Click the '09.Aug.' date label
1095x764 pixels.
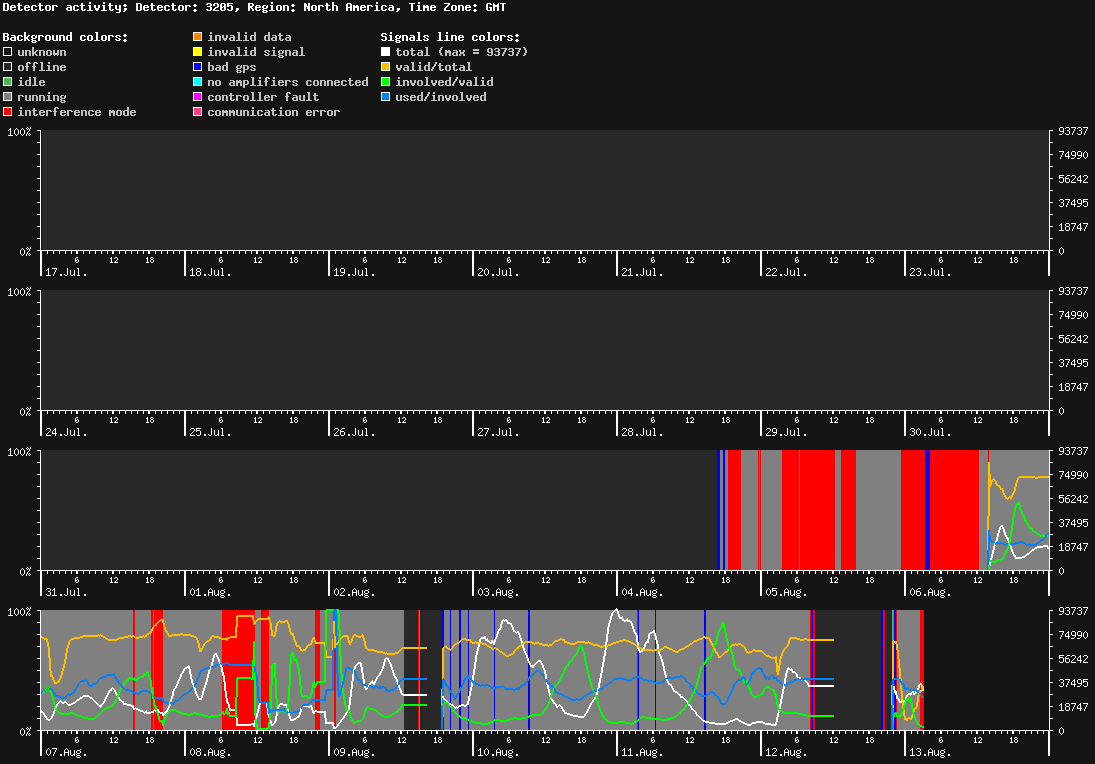click(x=354, y=752)
